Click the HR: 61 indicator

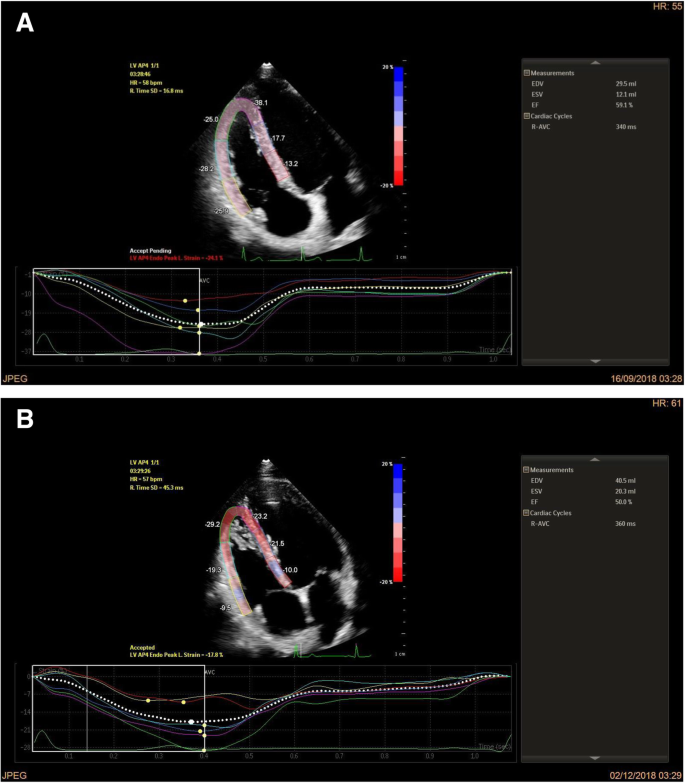(667, 403)
